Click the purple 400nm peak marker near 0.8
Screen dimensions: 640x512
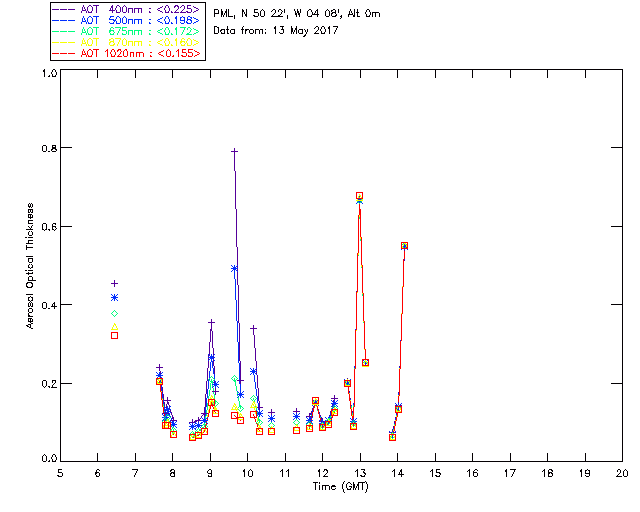(234, 151)
